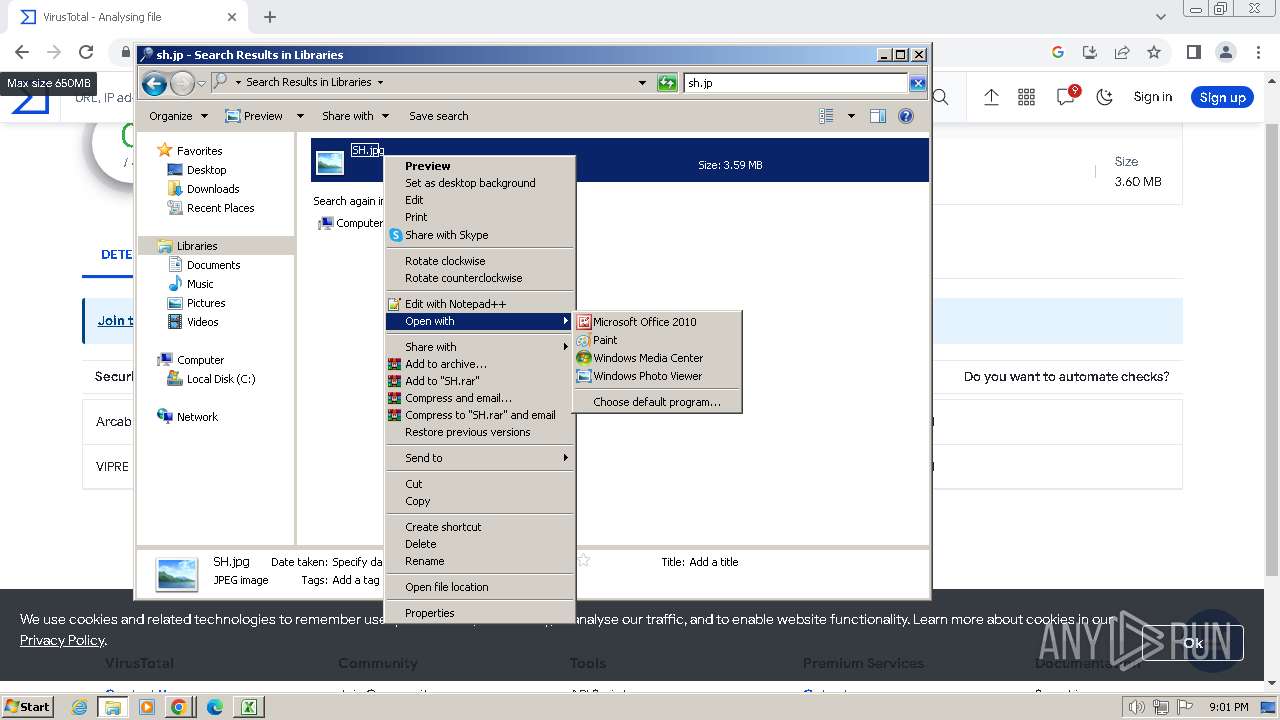
Task: Click Save search button
Action: pos(438,116)
